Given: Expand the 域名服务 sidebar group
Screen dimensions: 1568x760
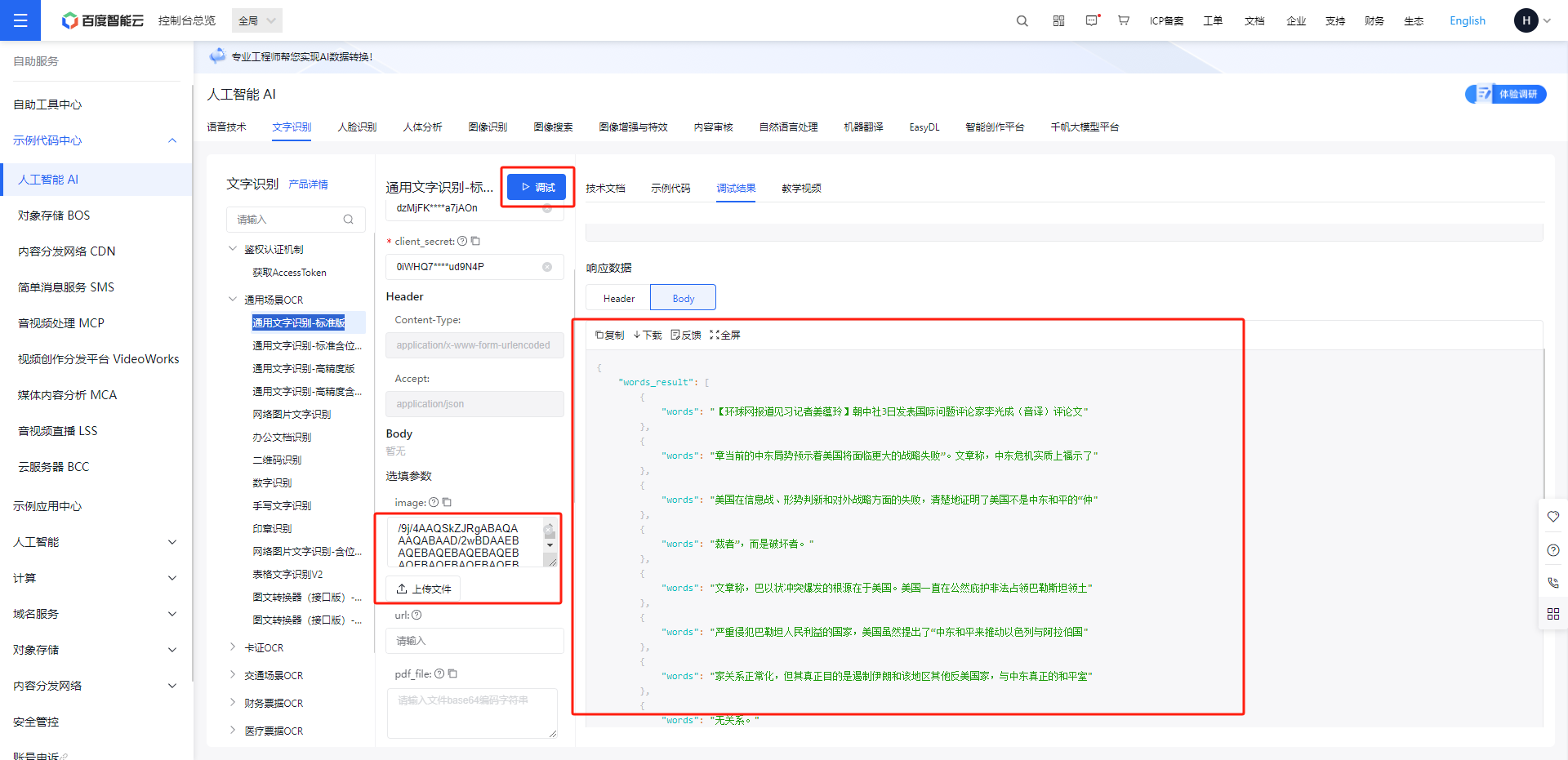Looking at the screenshot, I should point(172,614).
